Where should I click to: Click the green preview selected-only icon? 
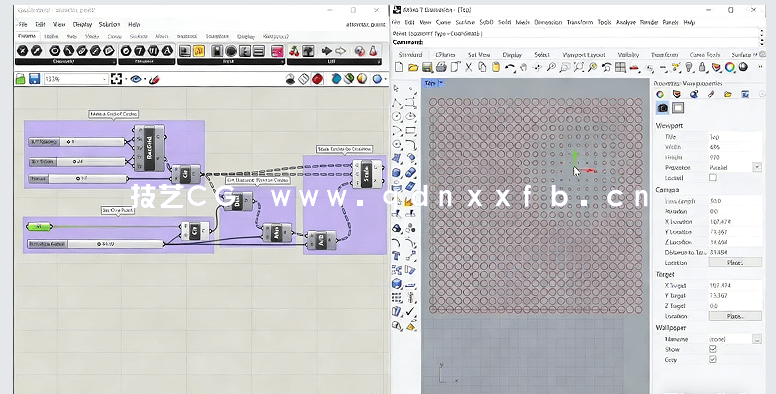349,79
